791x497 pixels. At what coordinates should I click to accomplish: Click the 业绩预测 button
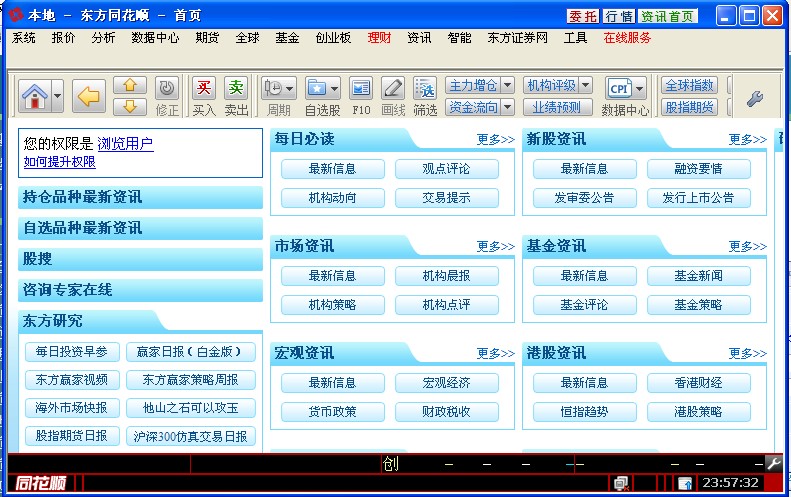pyautogui.click(x=557, y=107)
